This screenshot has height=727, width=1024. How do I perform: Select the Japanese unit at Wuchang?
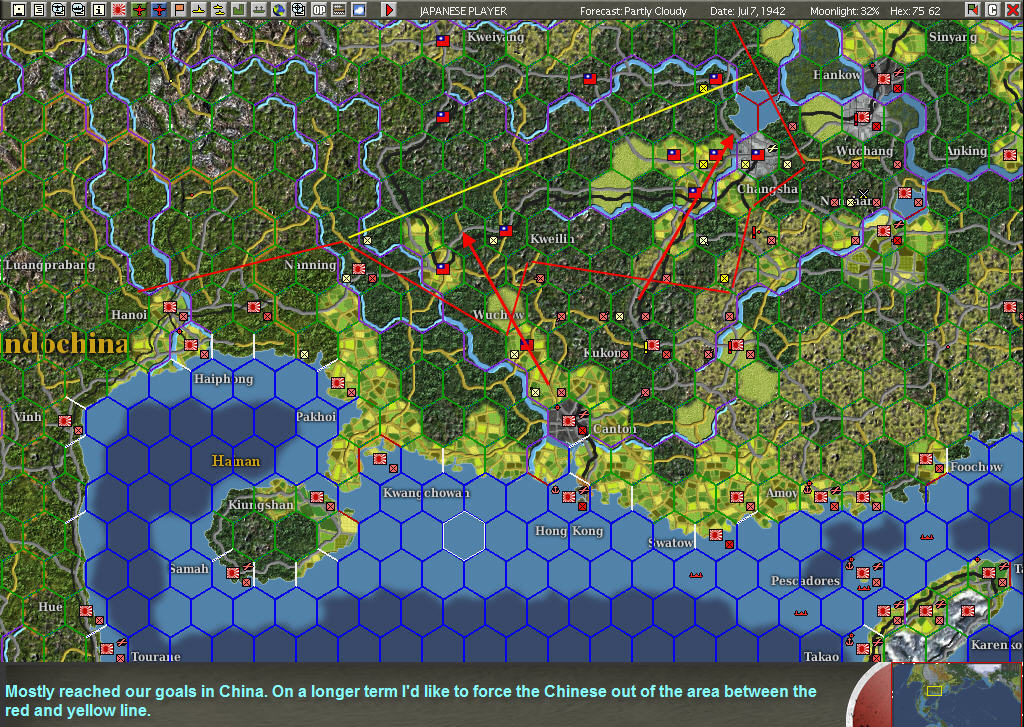[863, 117]
